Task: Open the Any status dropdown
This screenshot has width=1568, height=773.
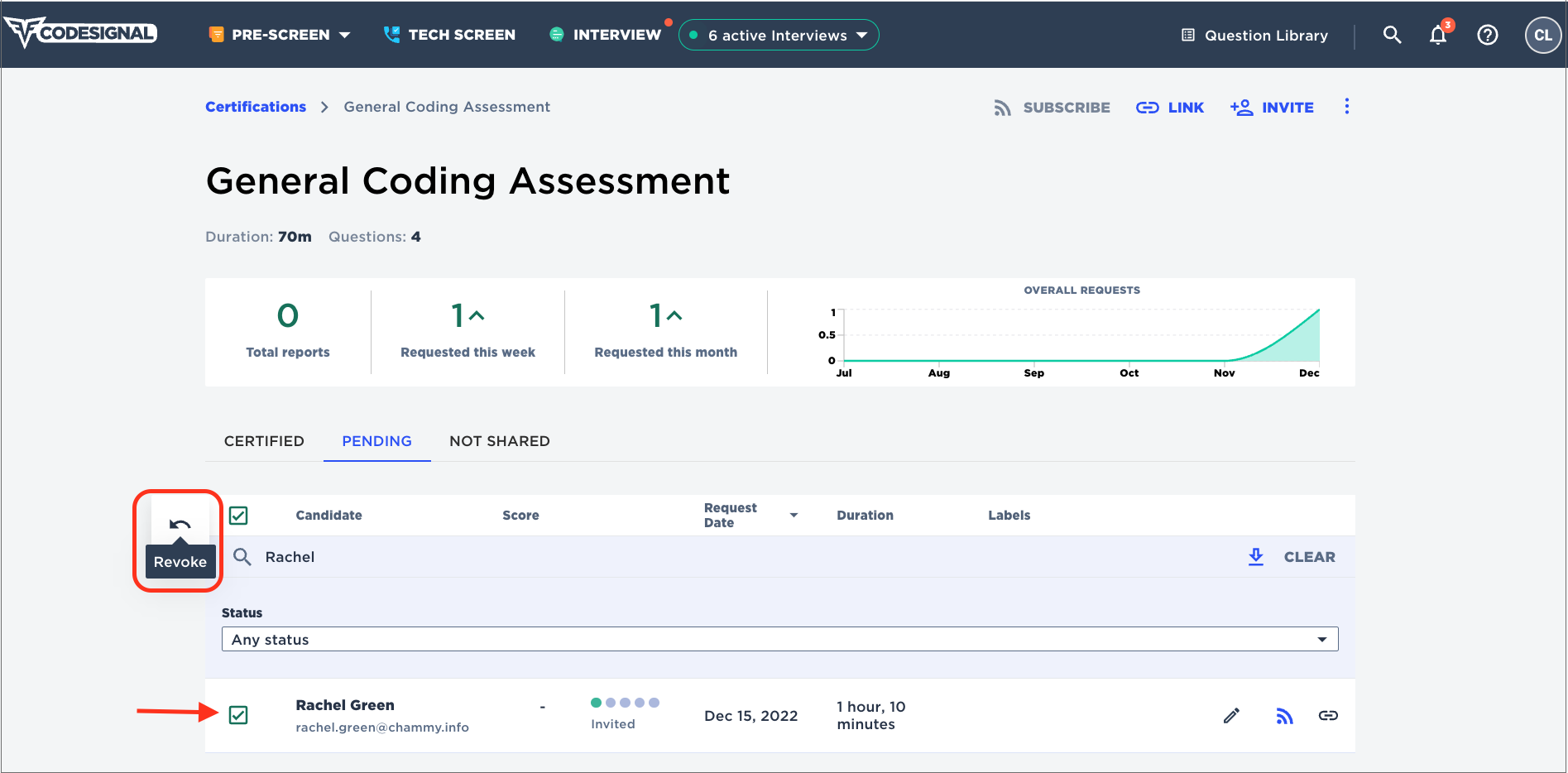Action: (x=779, y=639)
